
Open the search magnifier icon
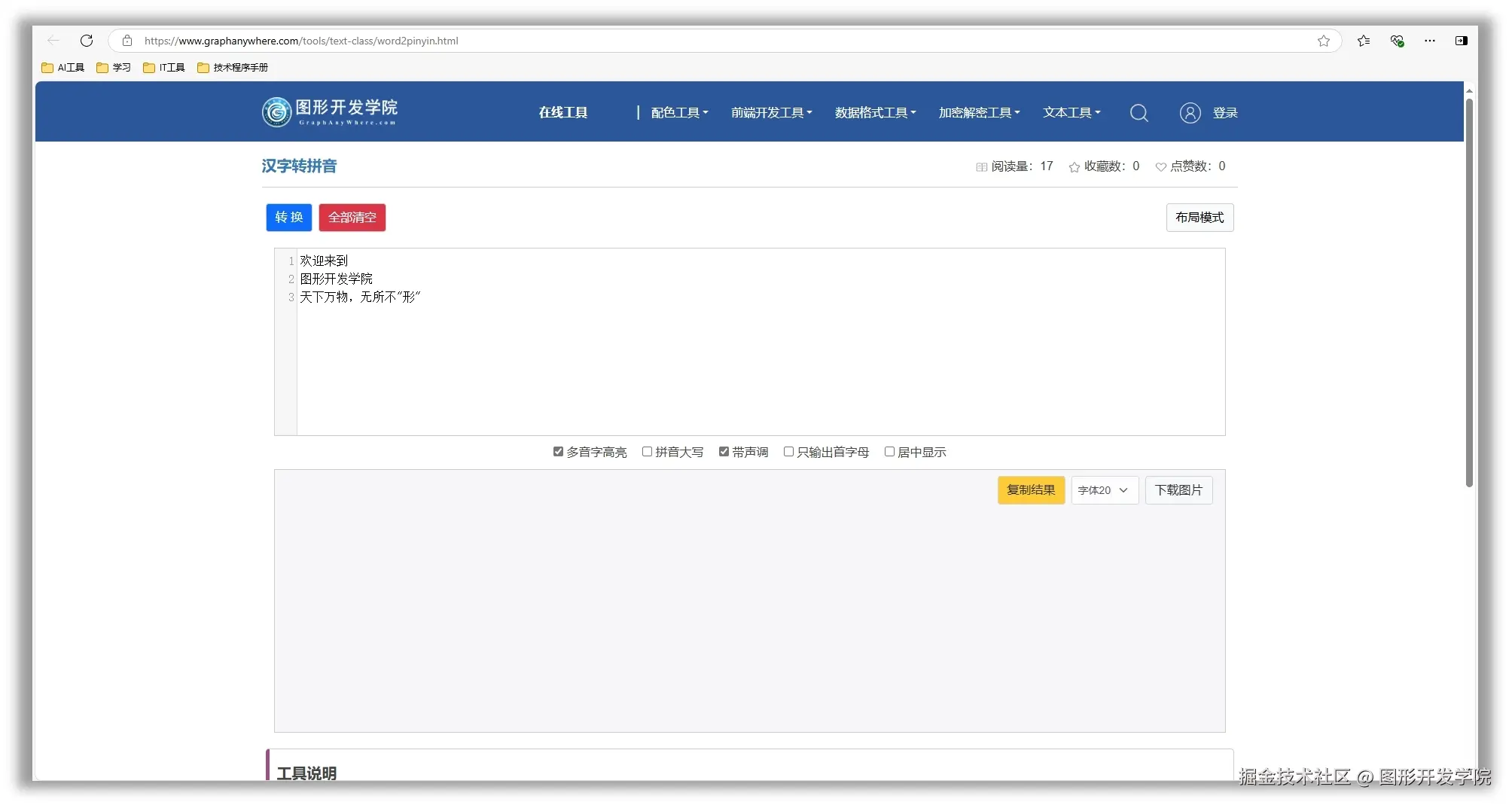pyautogui.click(x=1139, y=112)
